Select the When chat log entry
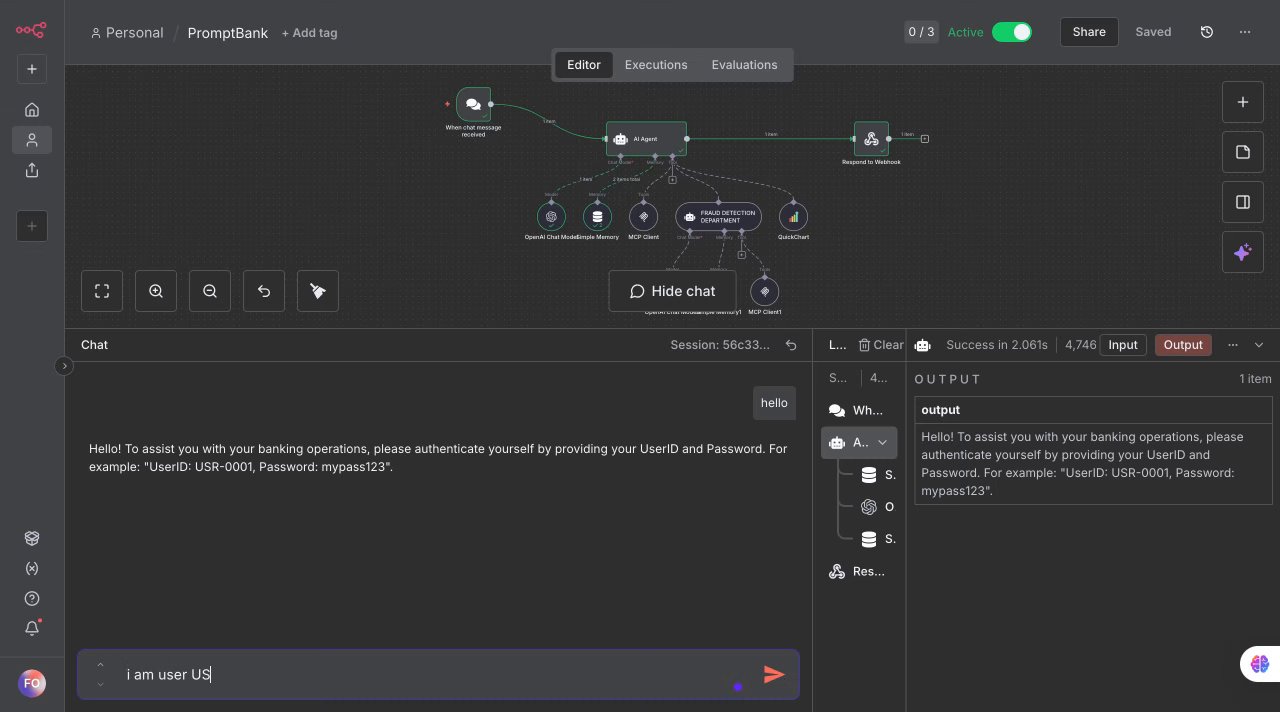This screenshot has width=1280, height=712. 857,410
